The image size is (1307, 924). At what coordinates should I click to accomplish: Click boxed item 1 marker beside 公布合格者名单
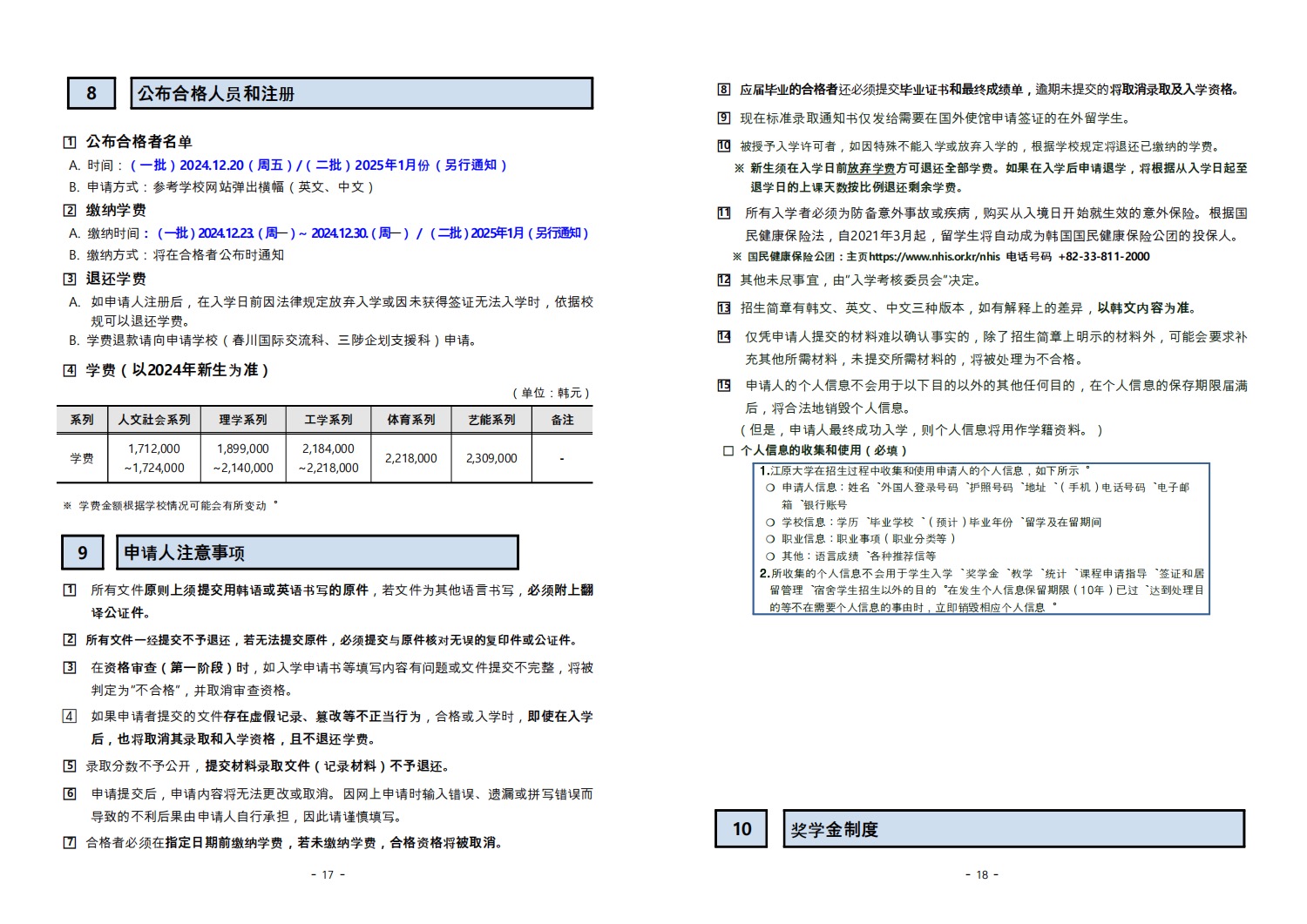click(x=70, y=142)
